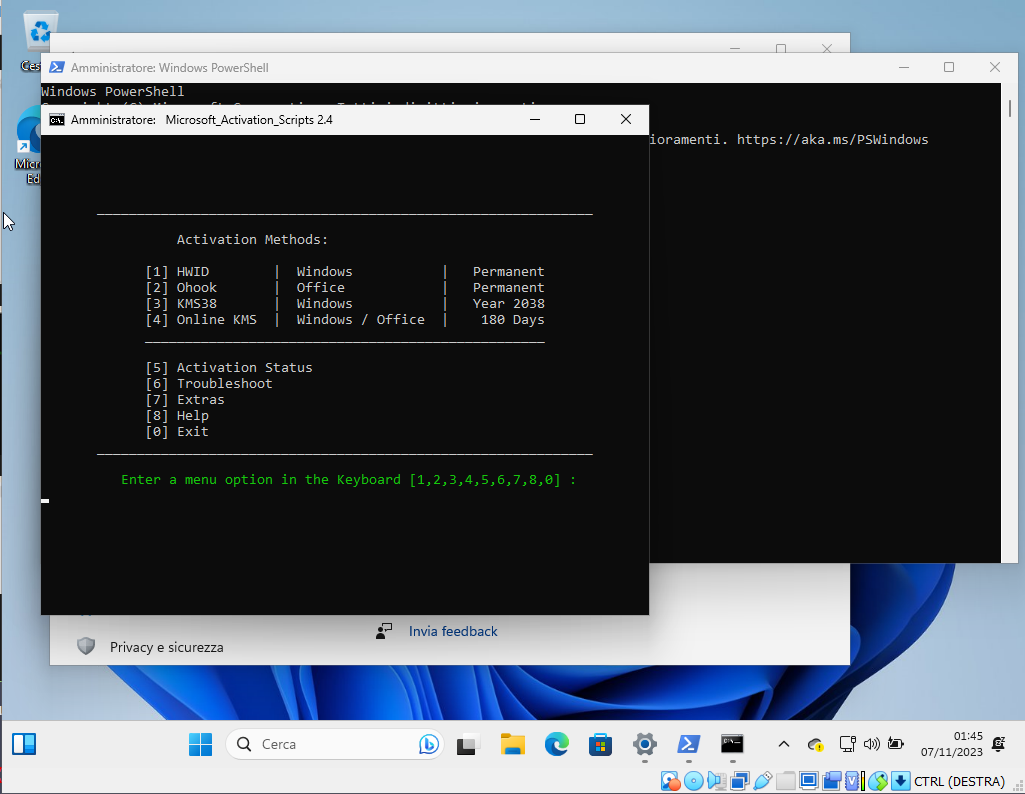Open Privacy e sicurezza in Settings
This screenshot has height=794, width=1025.
167,647
